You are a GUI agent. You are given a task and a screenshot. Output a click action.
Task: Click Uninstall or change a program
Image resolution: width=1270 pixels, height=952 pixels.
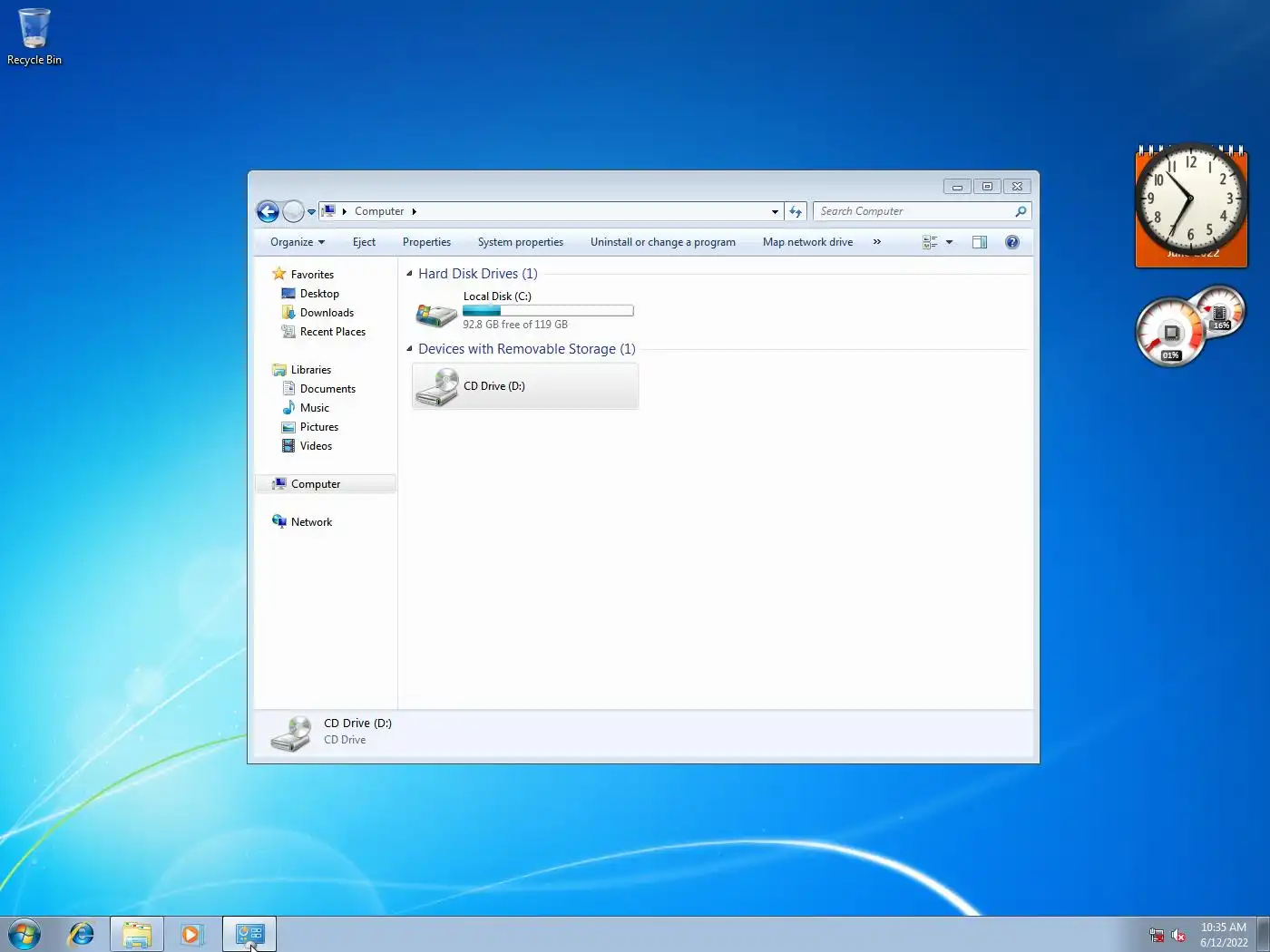point(663,242)
